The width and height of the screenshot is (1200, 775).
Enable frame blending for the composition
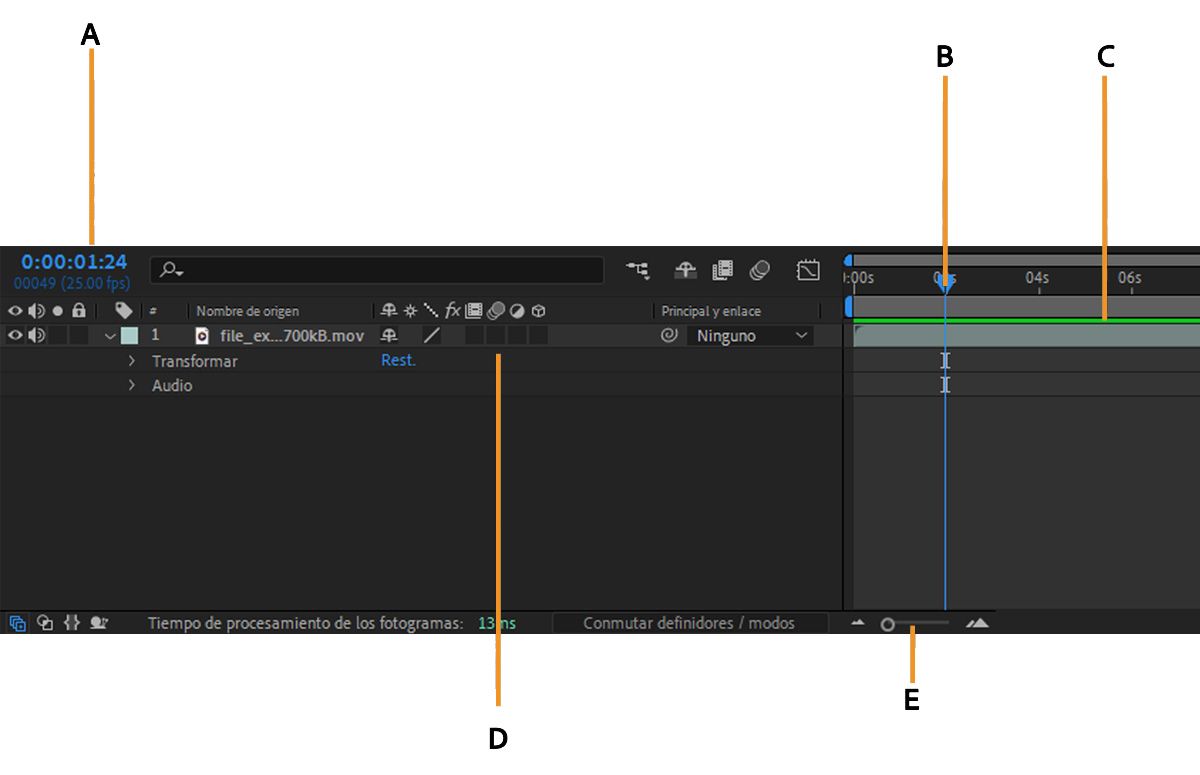pos(722,270)
